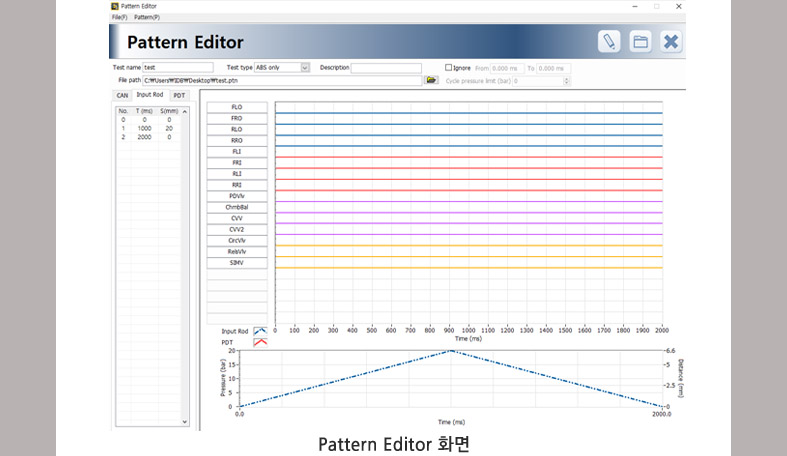Click the Description input field
This screenshot has height=456, width=787.
(x=386, y=68)
